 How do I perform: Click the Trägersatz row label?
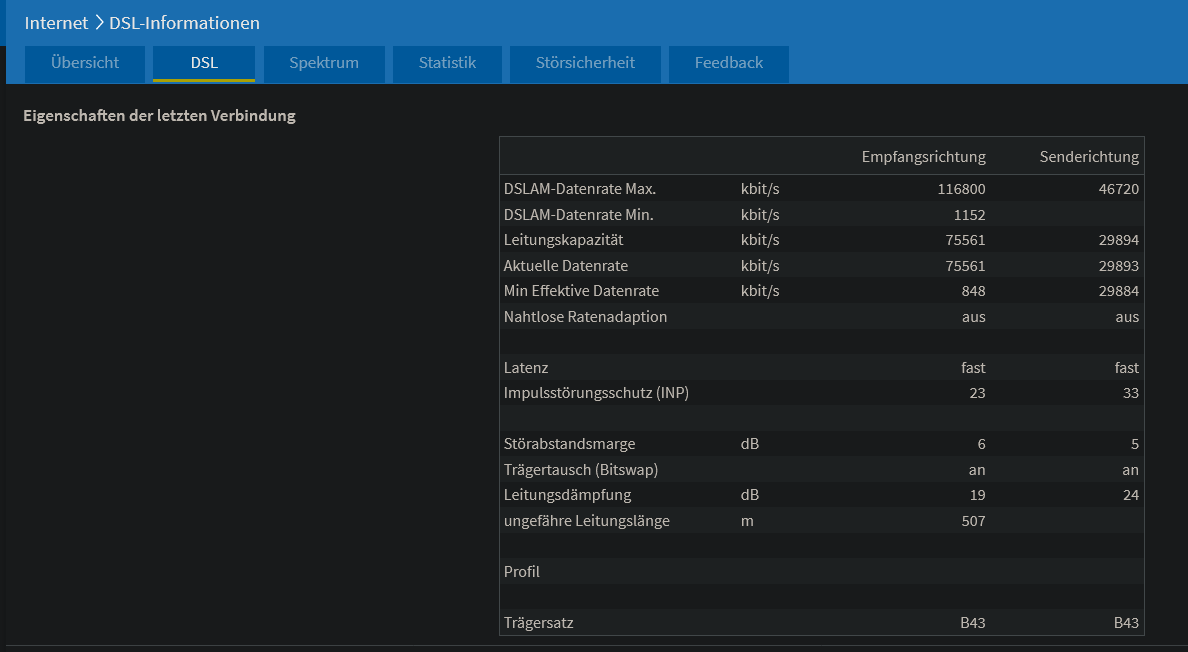pyautogui.click(x=538, y=623)
